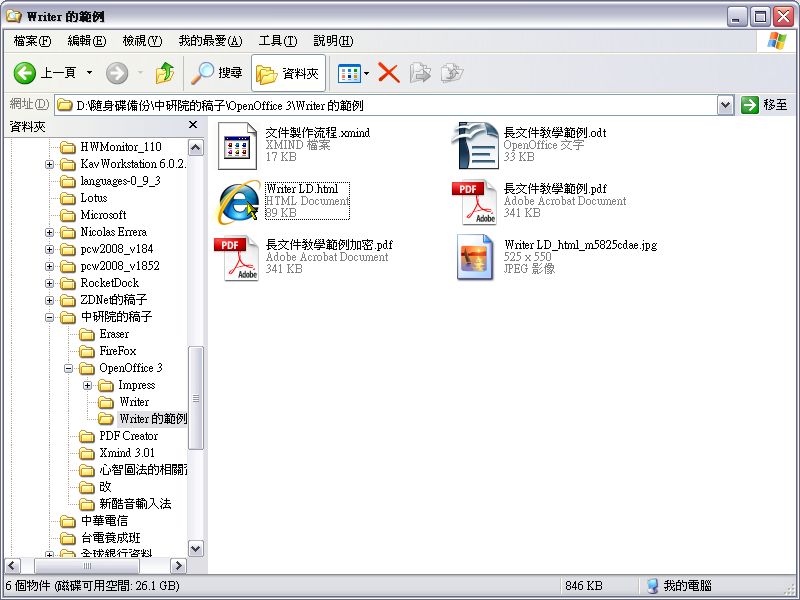Viewport: 800px width, 600px height.
Task: Collapse the OpenOffice 3 folder node
Action: click(68, 368)
